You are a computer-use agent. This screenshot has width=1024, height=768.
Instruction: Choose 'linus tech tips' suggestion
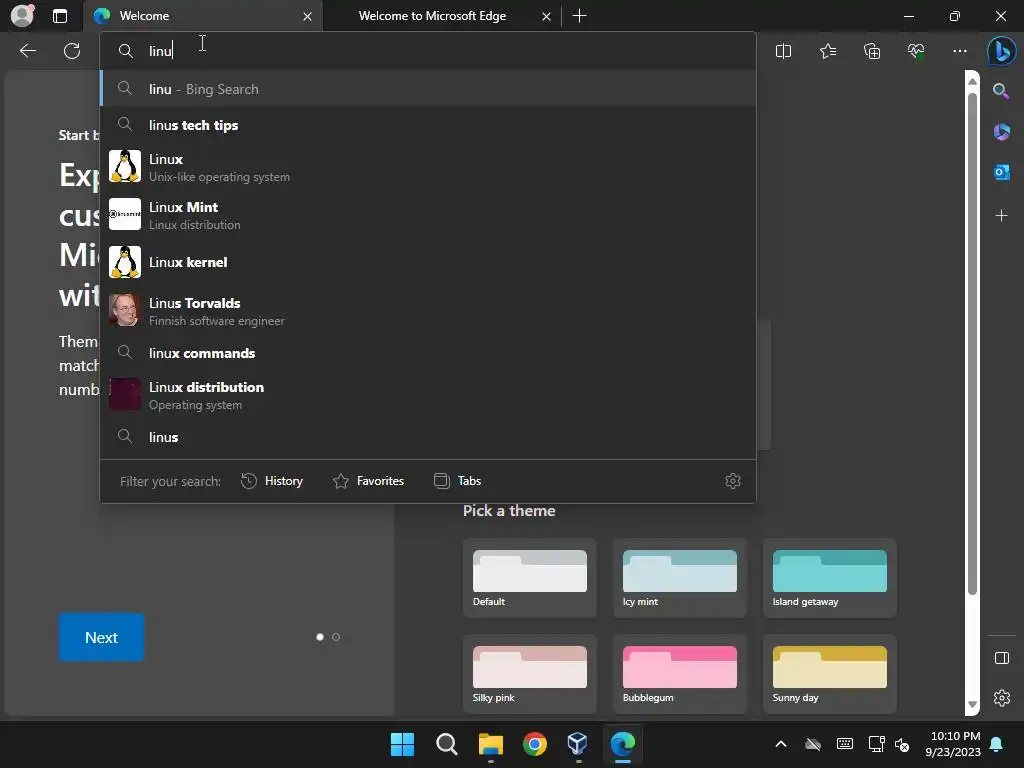click(428, 125)
